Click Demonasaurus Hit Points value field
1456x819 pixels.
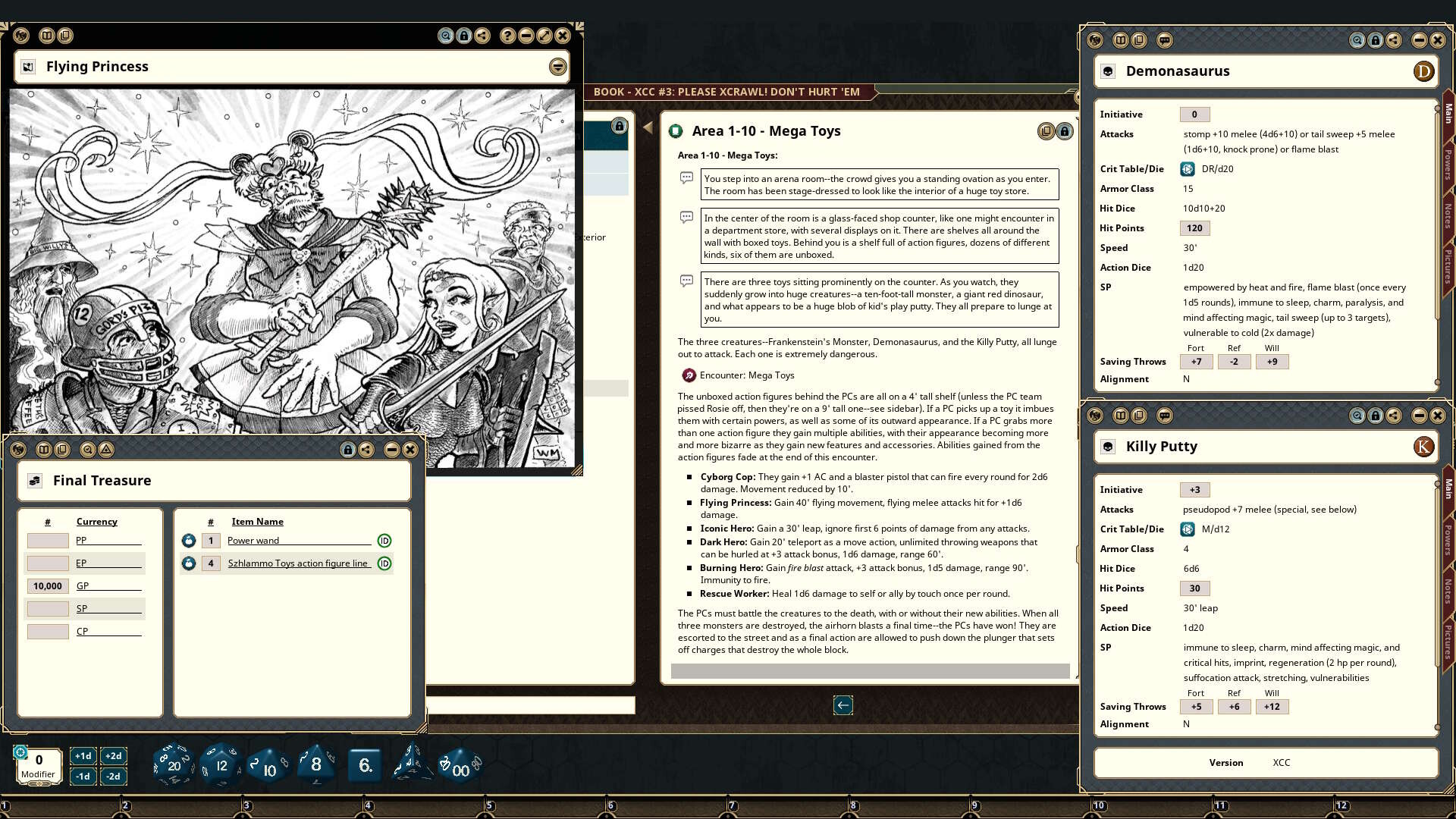tap(1194, 228)
